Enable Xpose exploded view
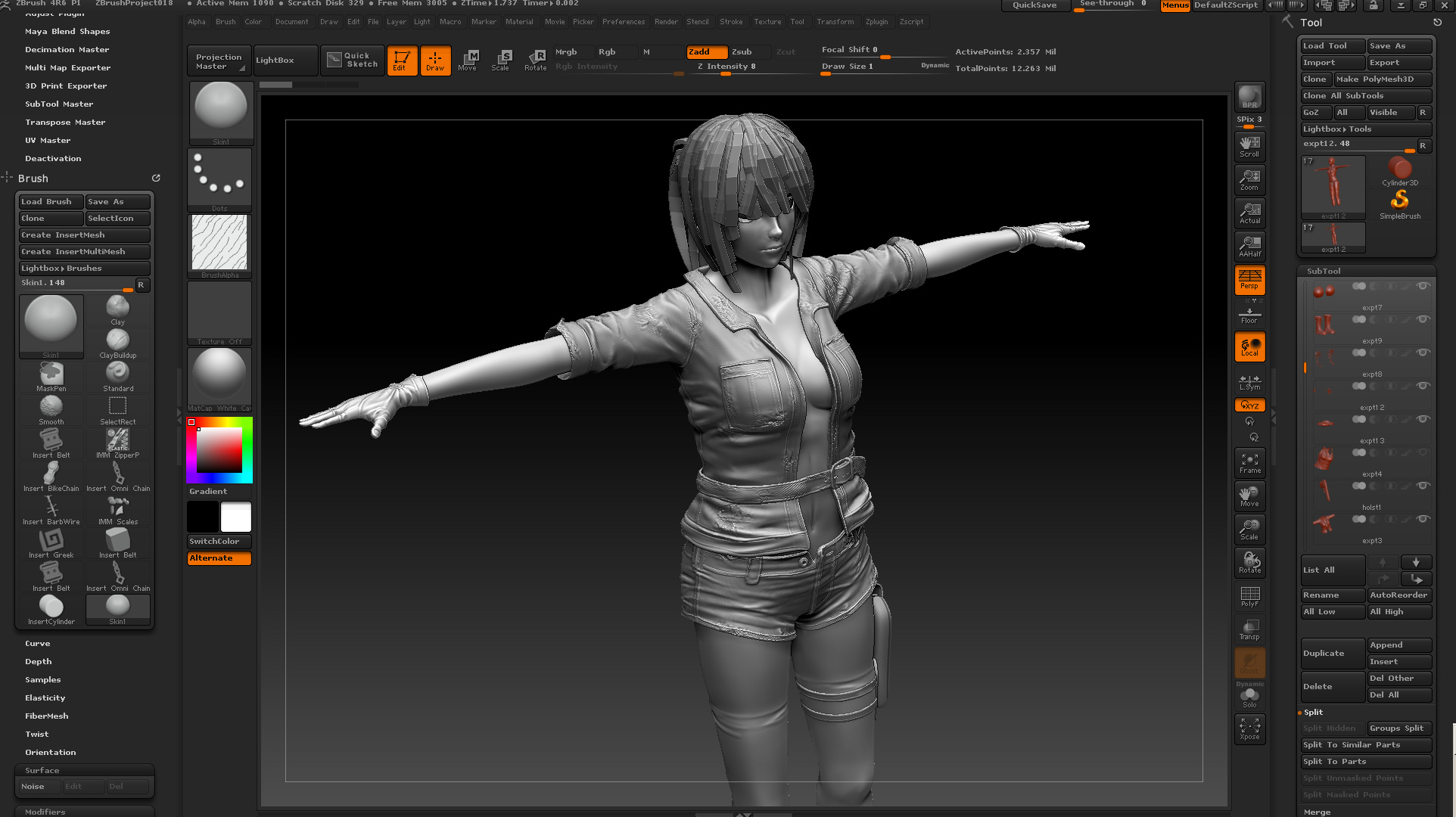 pos(1249,728)
